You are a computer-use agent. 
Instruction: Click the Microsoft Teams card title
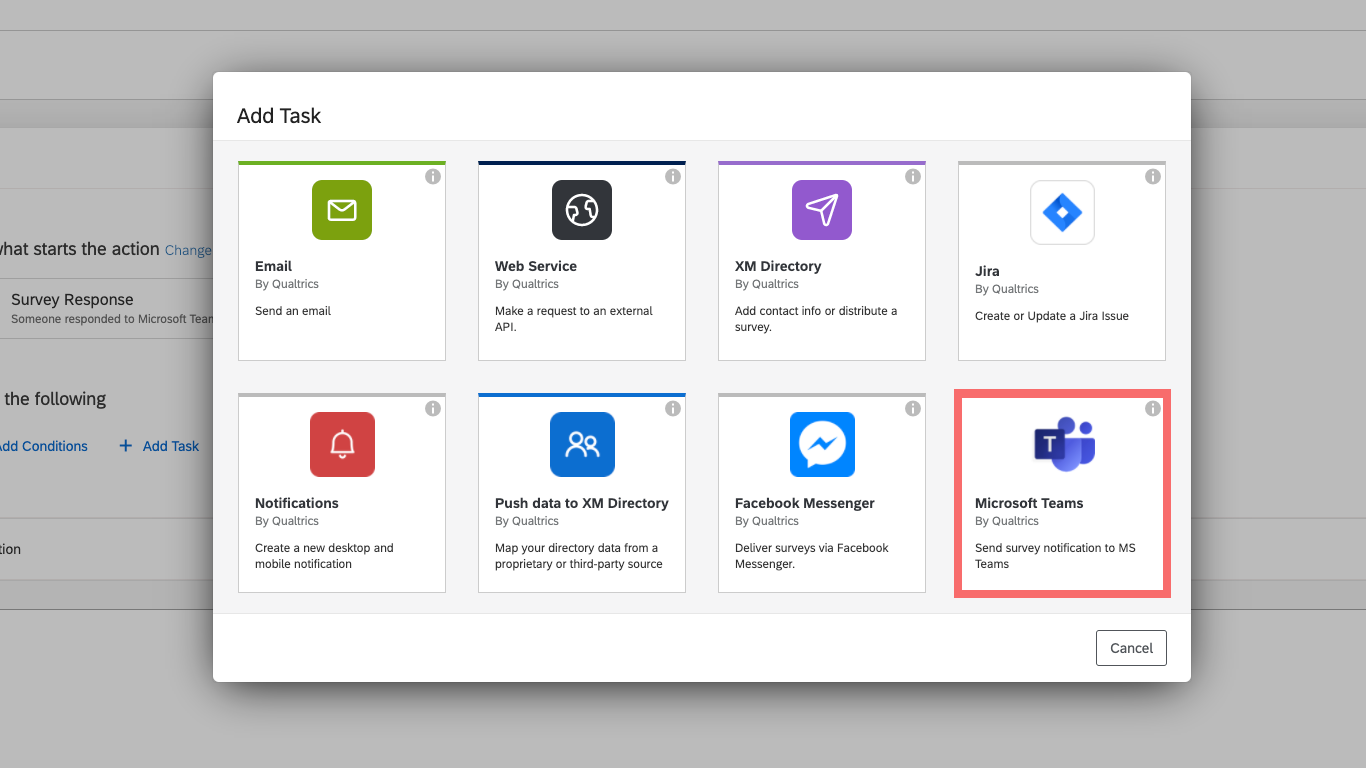pos(1029,503)
